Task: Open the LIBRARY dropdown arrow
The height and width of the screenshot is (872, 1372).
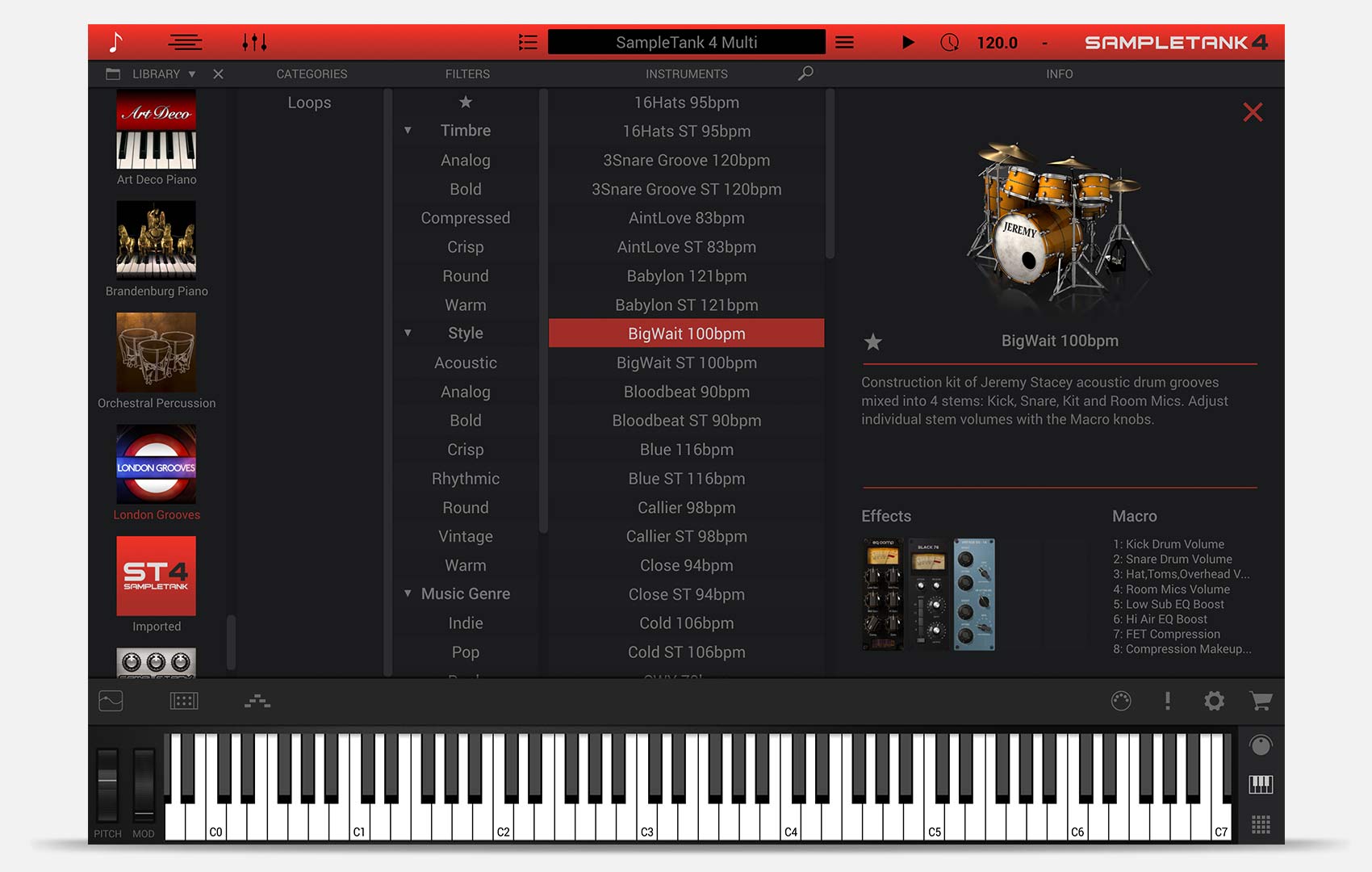Action: (x=192, y=73)
